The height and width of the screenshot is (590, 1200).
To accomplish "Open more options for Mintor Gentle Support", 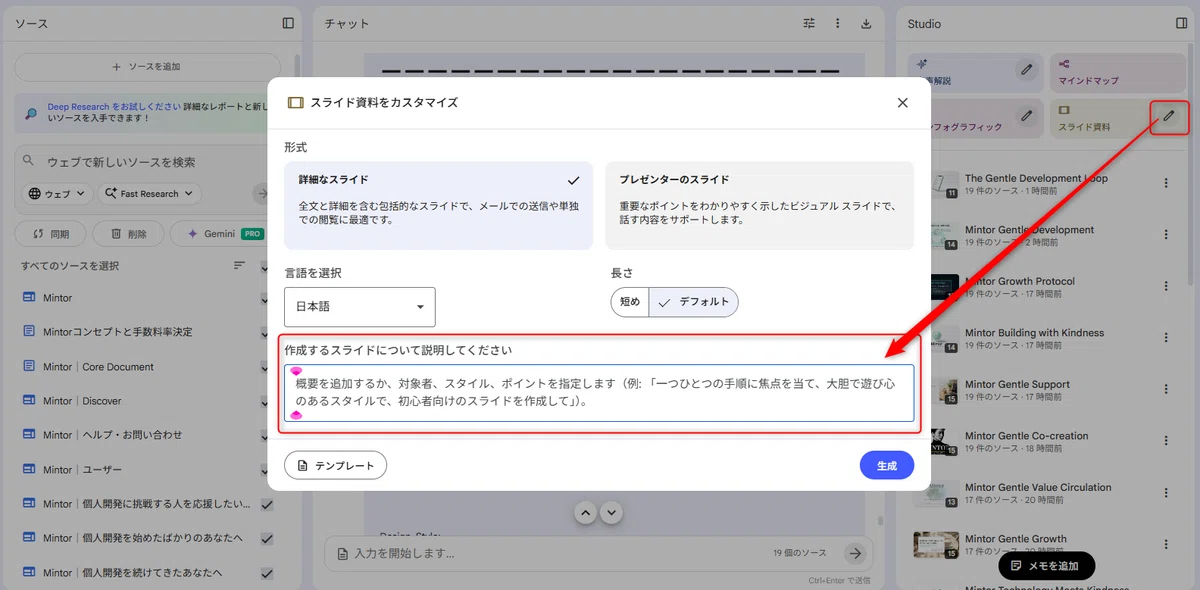I will click(1166, 389).
